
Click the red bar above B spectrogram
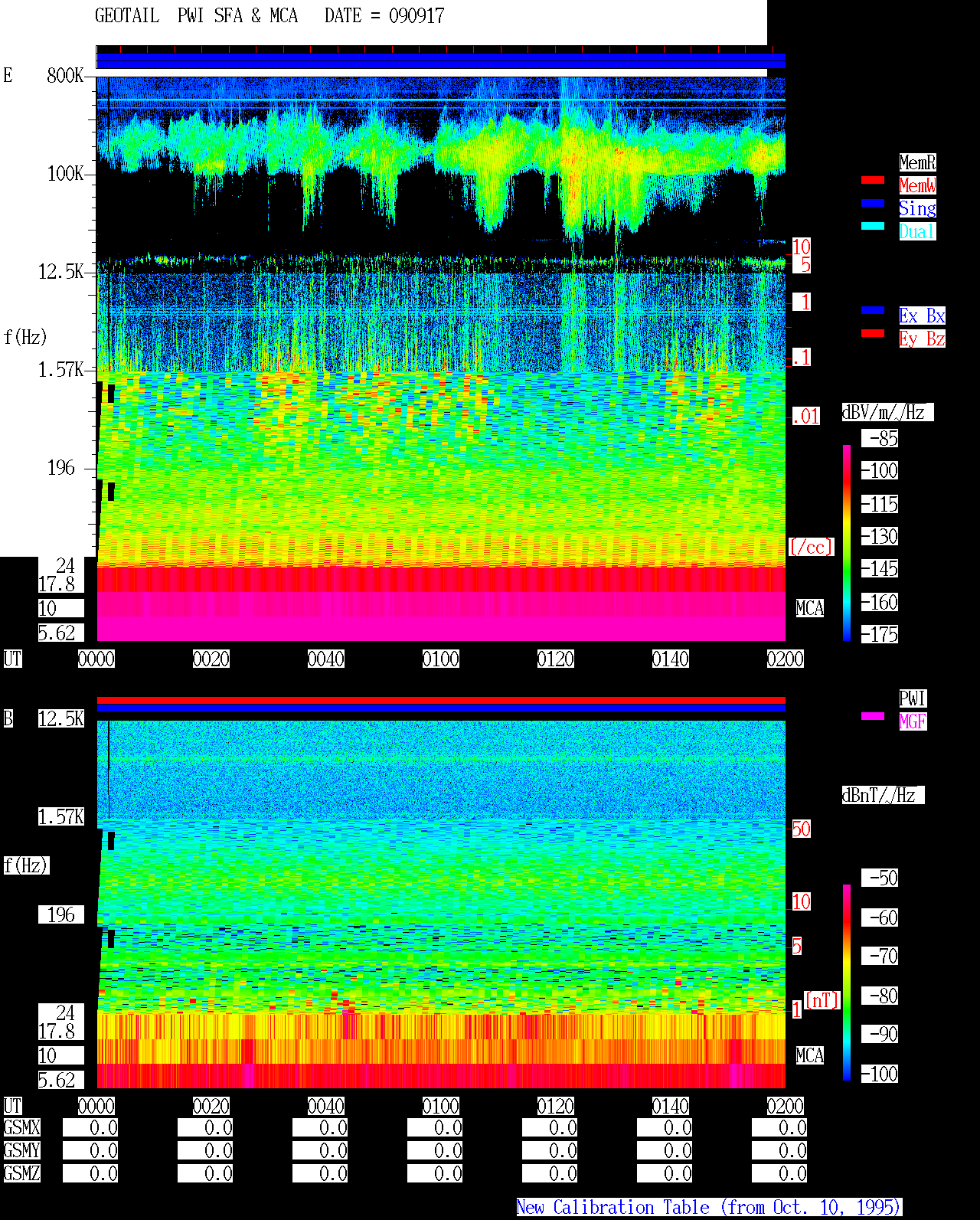pyautogui.click(x=441, y=700)
